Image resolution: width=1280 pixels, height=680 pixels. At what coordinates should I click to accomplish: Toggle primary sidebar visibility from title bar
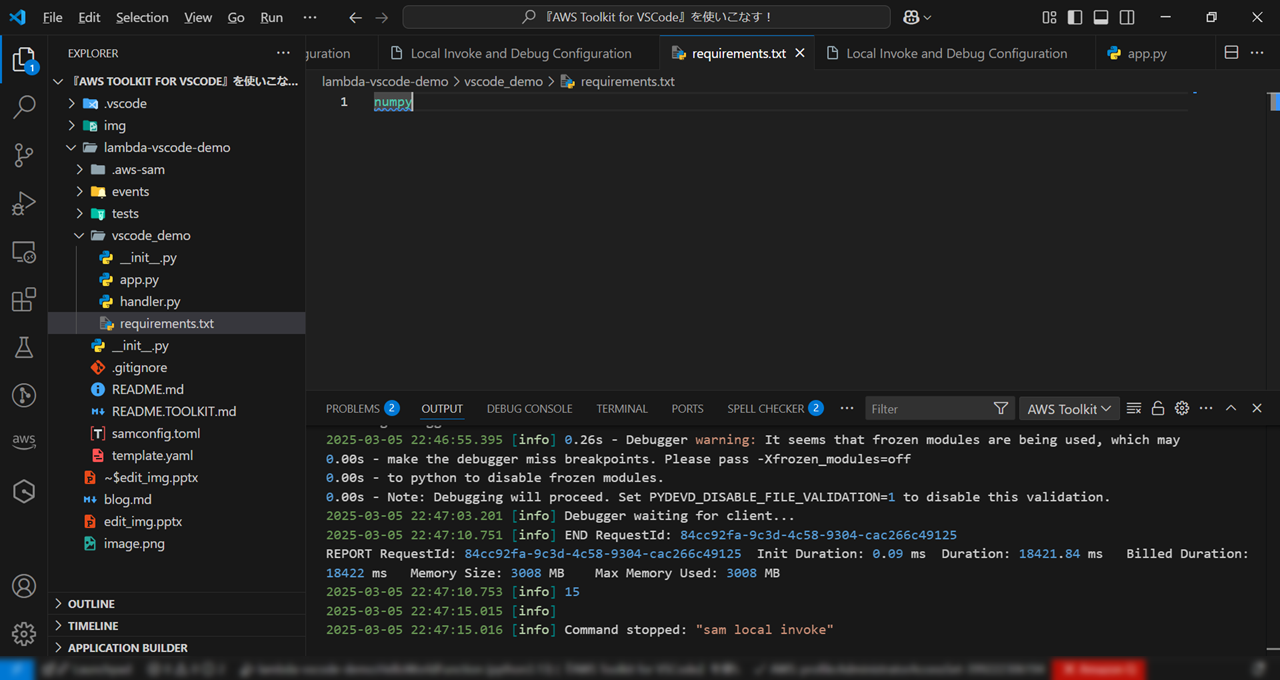pos(1074,17)
